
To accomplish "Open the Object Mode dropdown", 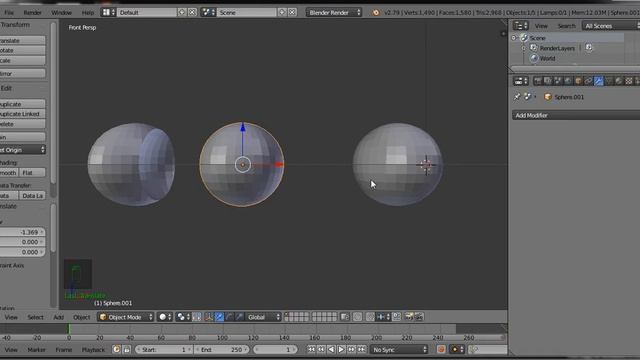I will point(125,317).
